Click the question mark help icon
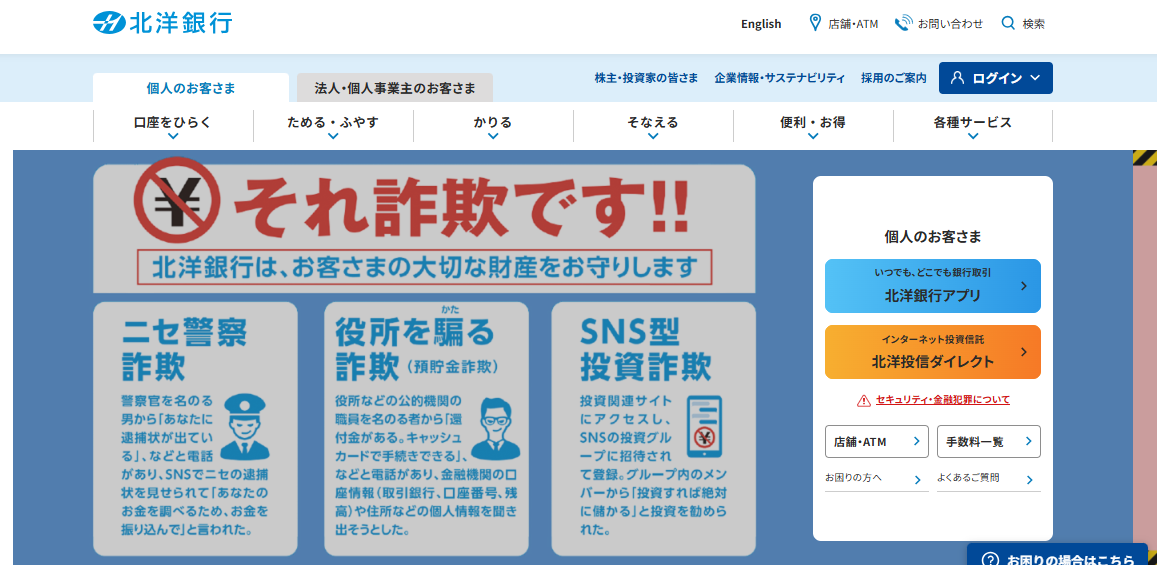This screenshot has width=1157, height=565. (990, 559)
